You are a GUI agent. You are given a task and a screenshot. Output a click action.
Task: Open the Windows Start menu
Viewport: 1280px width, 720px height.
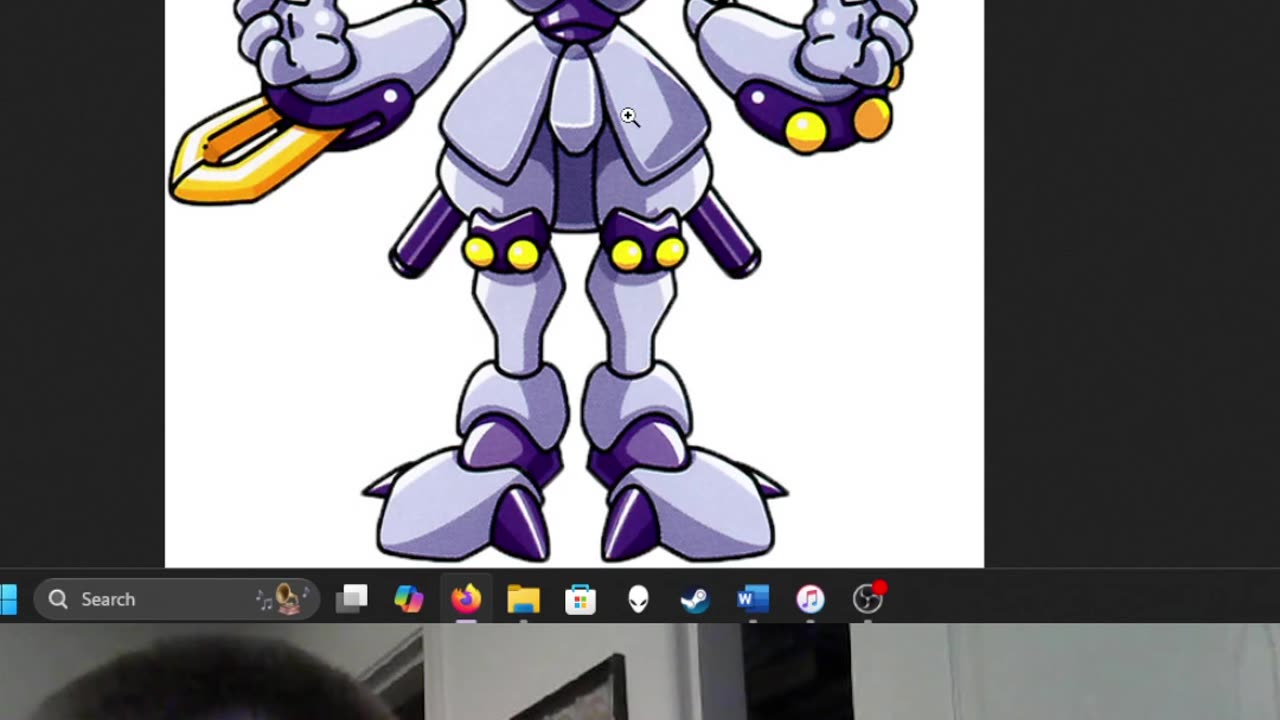[x=8, y=599]
